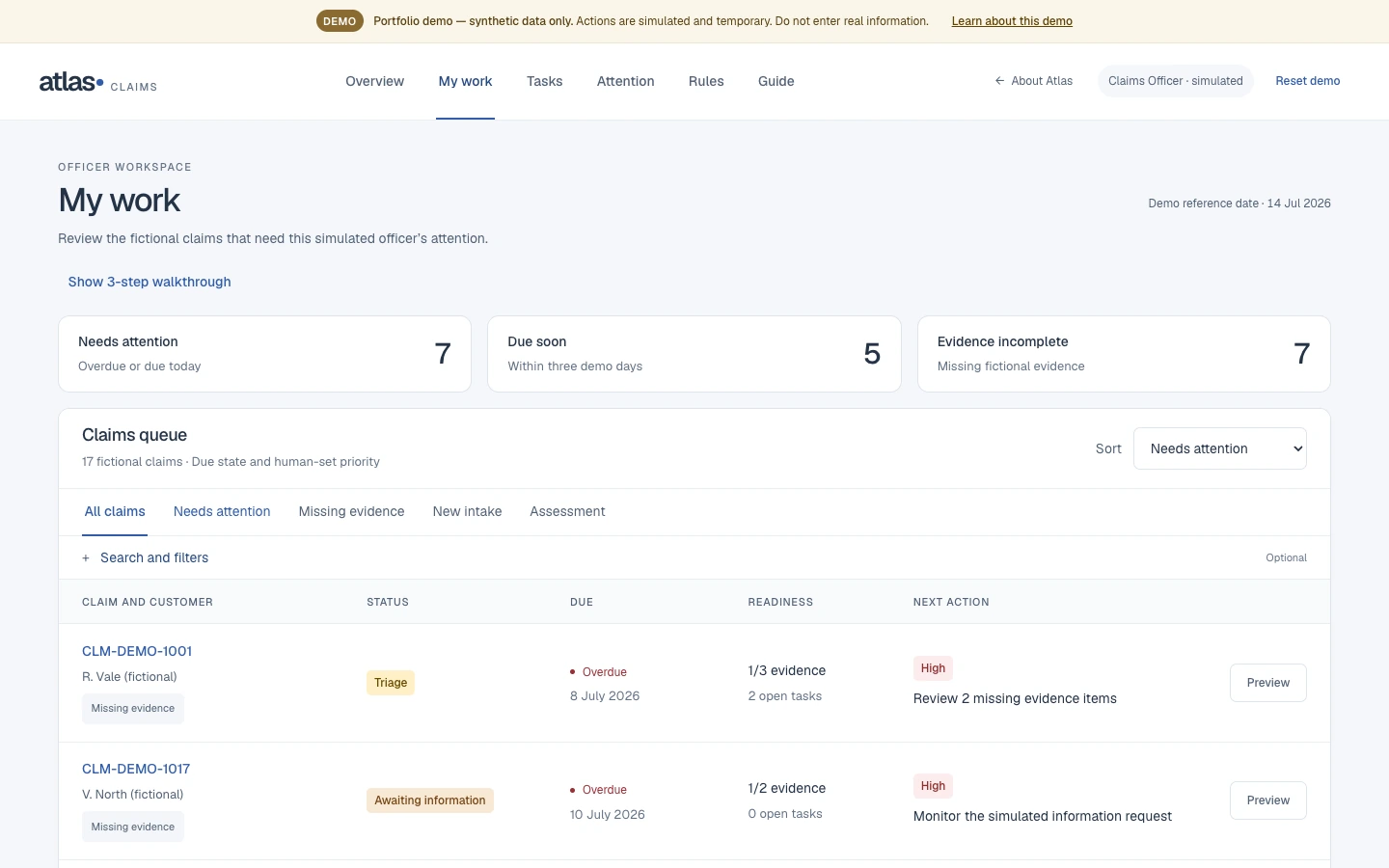Switch to the Assessment tab

(x=568, y=512)
